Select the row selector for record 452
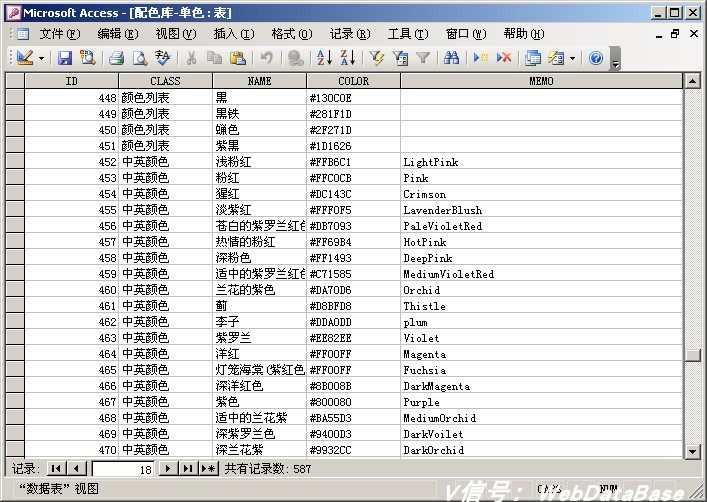707x502 pixels. click(x=15, y=161)
